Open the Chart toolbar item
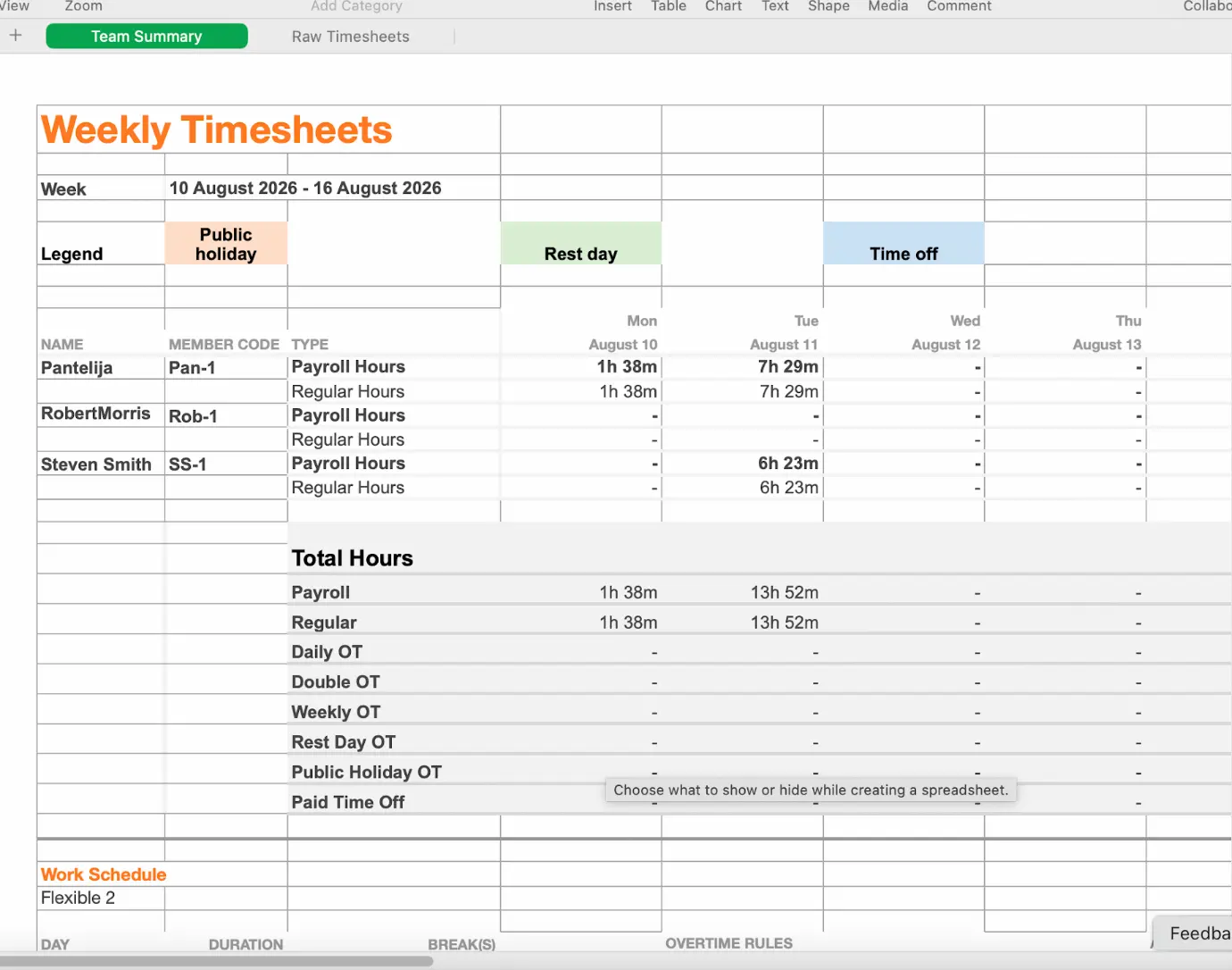 click(723, 6)
